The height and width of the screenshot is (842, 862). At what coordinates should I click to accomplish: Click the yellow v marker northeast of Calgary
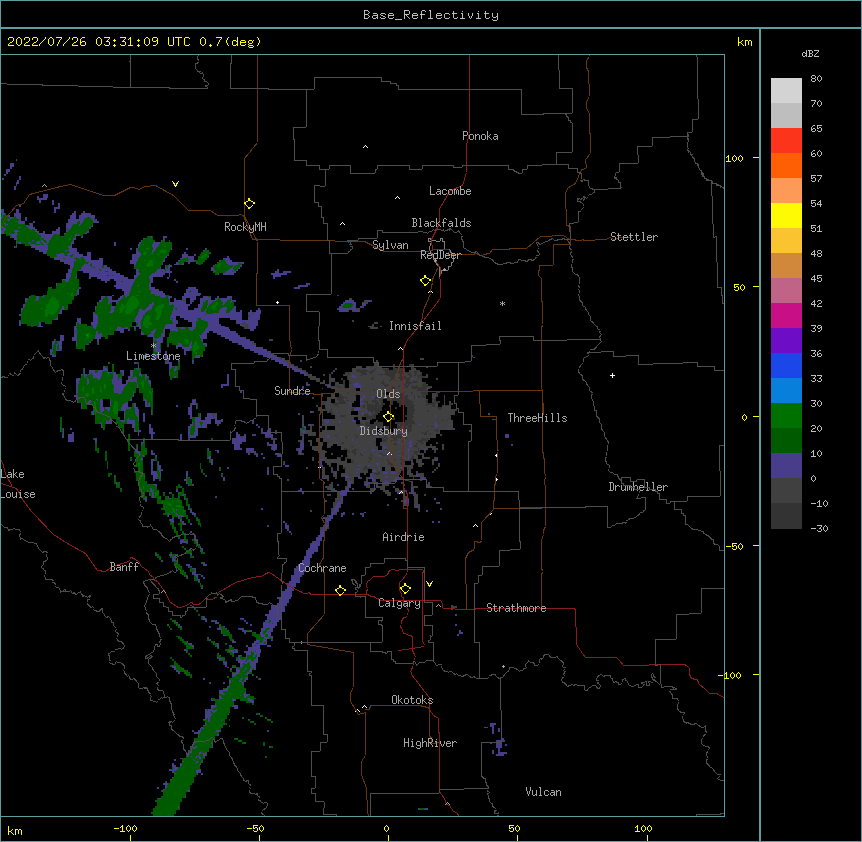click(x=429, y=584)
